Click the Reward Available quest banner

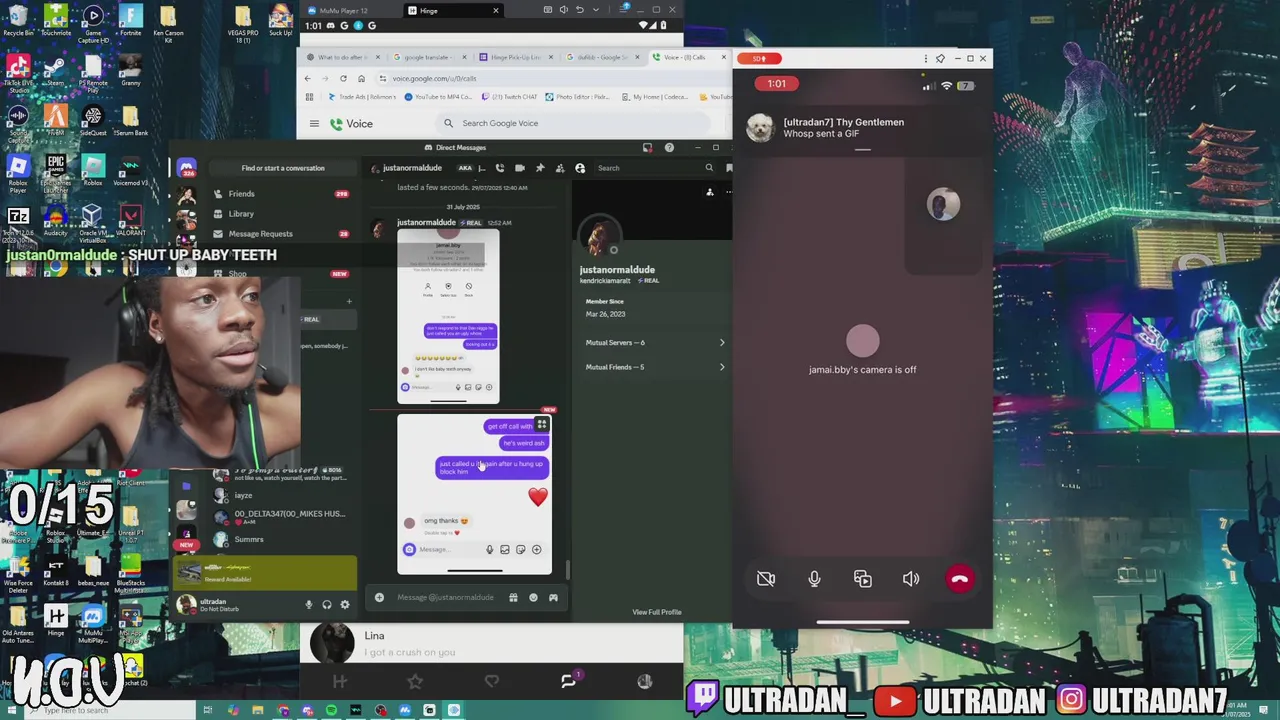pyautogui.click(x=265, y=573)
